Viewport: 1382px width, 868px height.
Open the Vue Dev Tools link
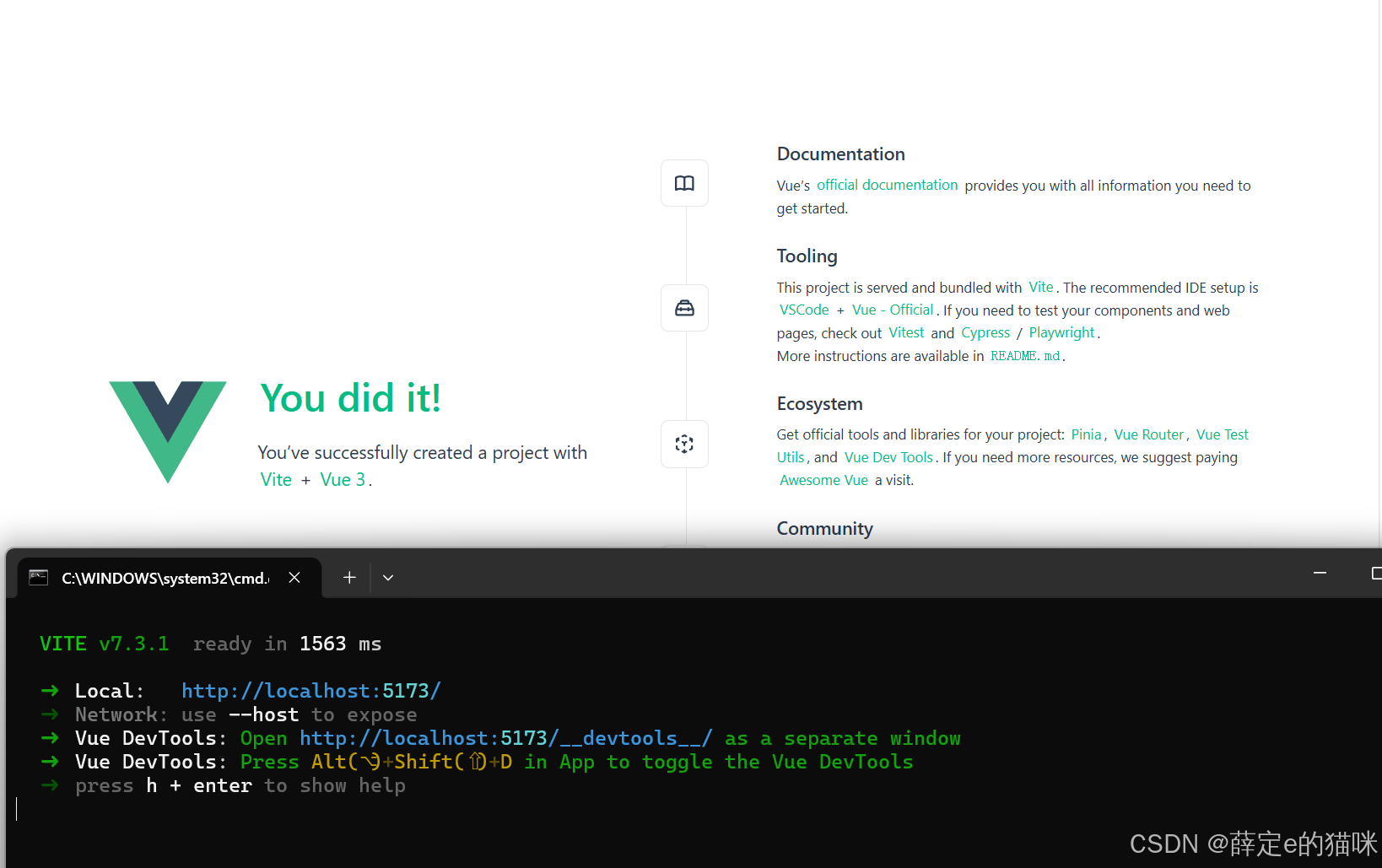click(x=888, y=457)
